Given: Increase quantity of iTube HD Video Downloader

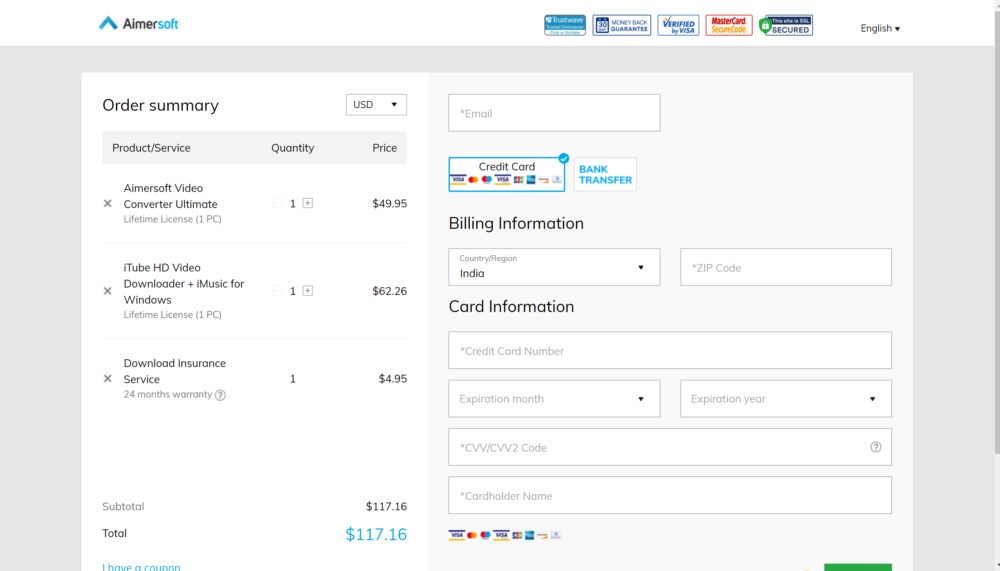Looking at the screenshot, I should pos(308,291).
